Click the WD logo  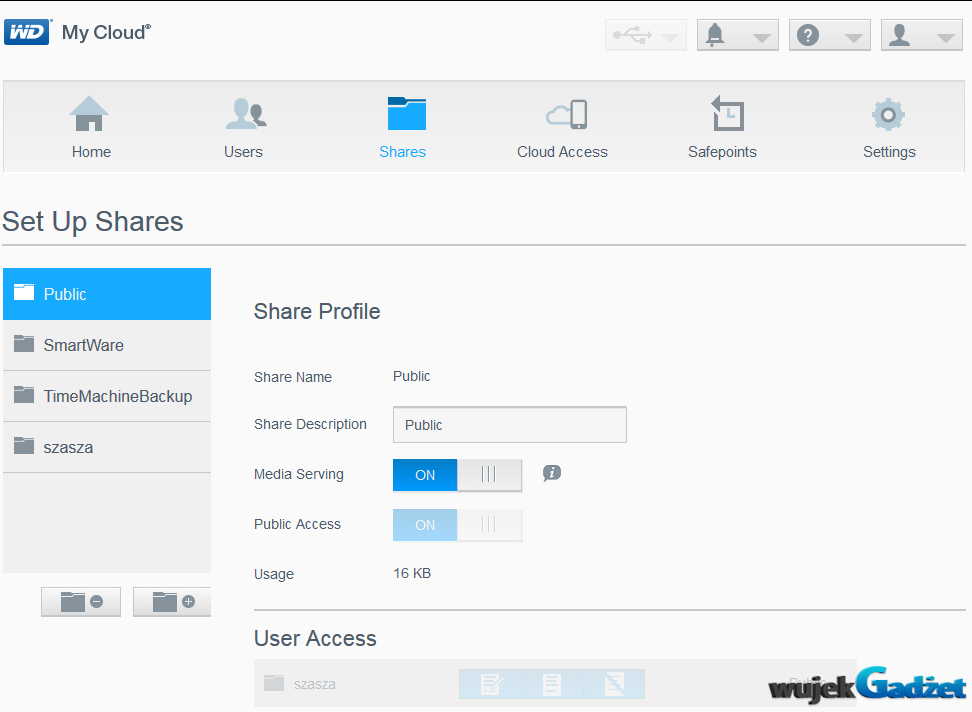point(27,33)
